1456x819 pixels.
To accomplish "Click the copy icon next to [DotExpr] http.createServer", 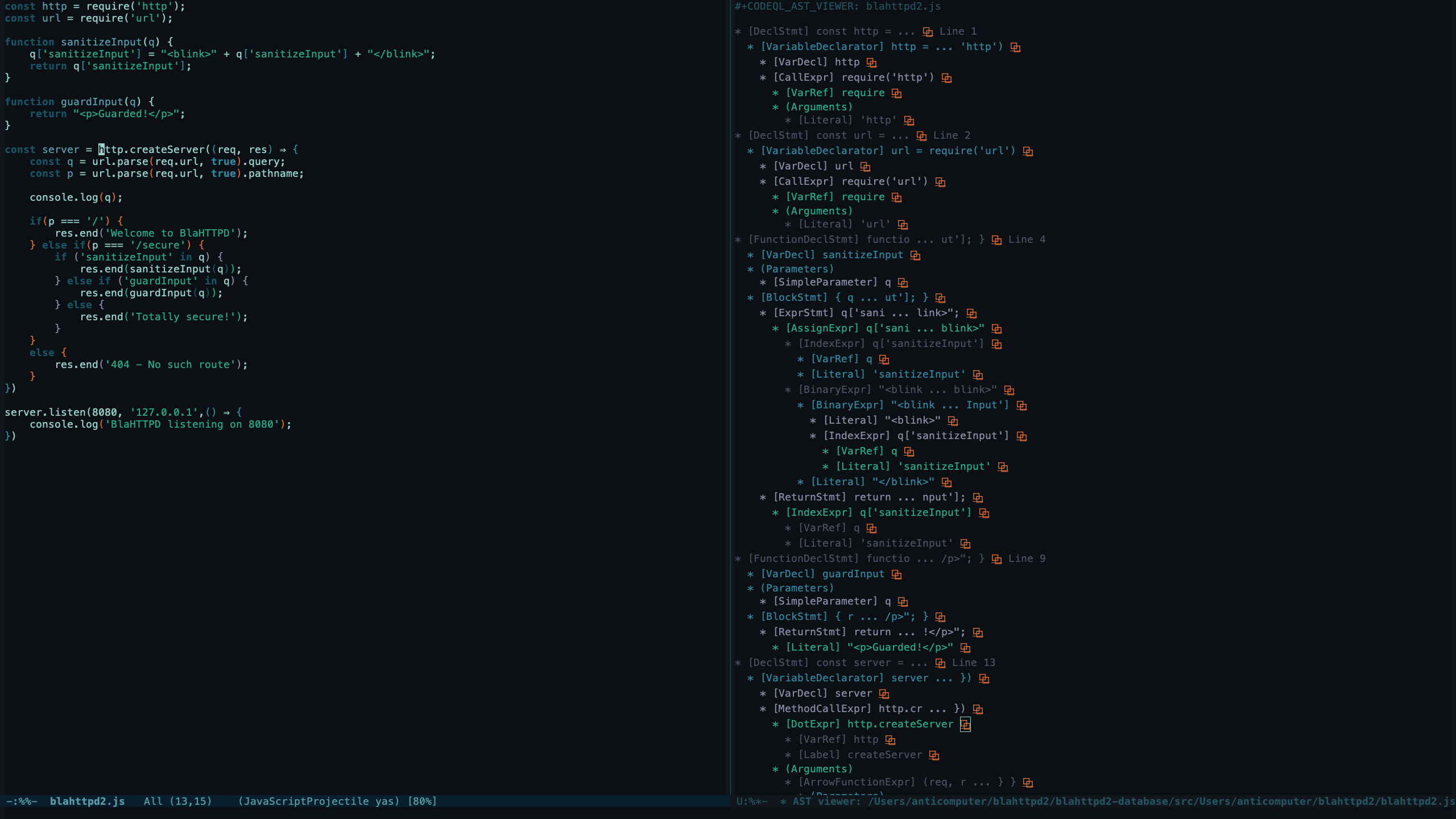I will (965, 724).
